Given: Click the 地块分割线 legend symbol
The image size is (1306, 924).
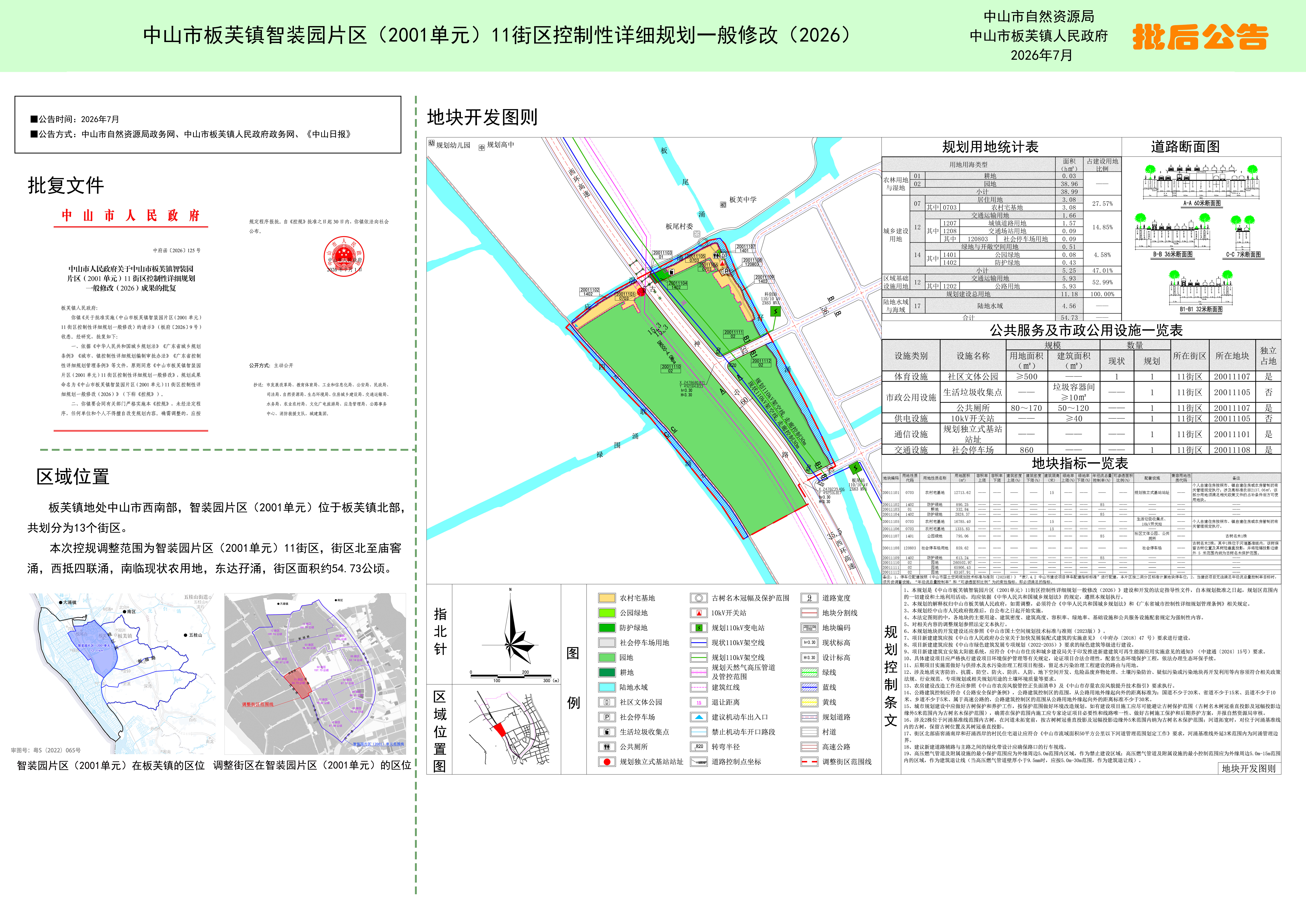Looking at the screenshot, I should (x=809, y=613).
